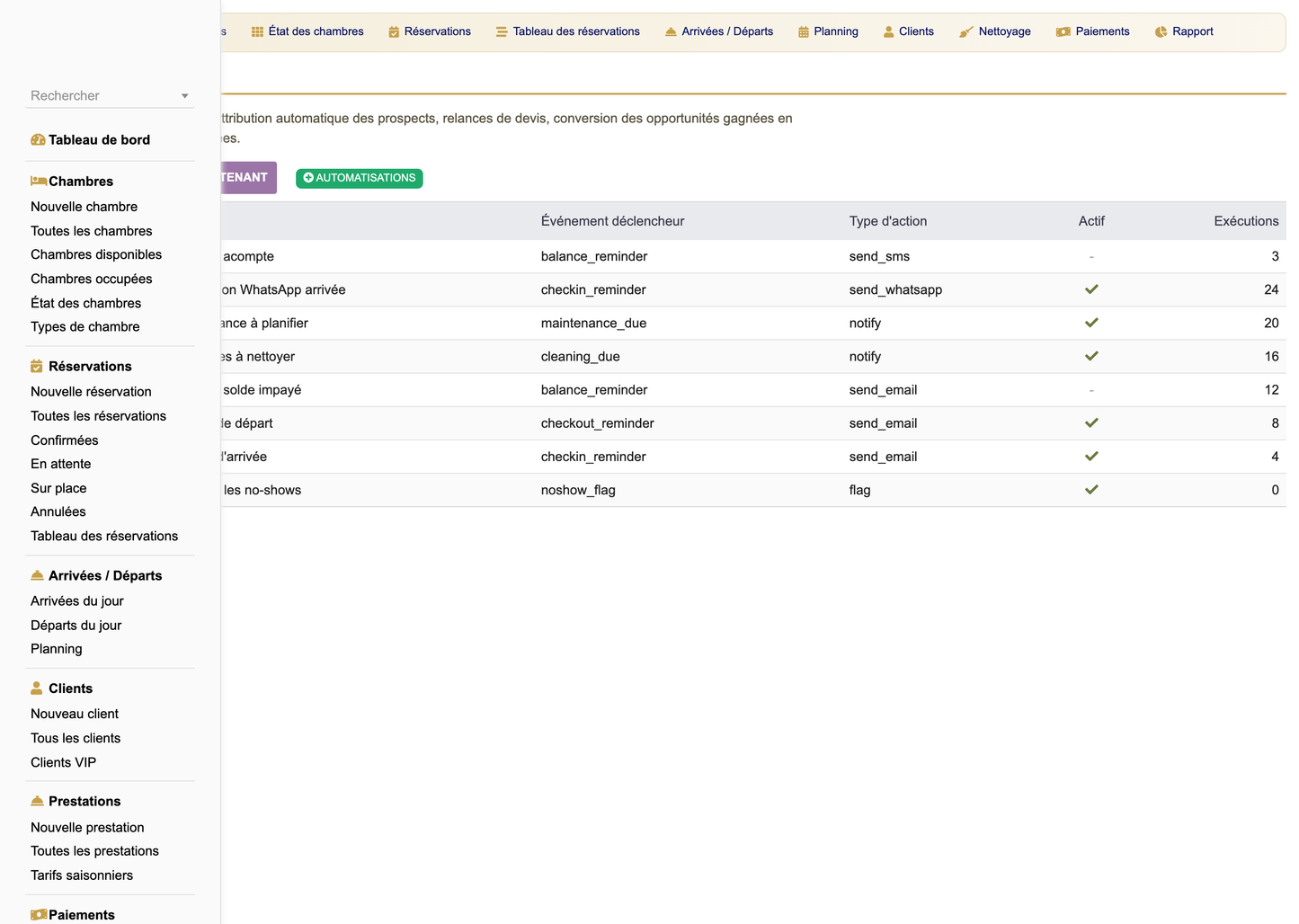The width and height of the screenshot is (1299, 924).
Task: Toggle active checkmark for cleaning_due row
Action: coord(1091,356)
